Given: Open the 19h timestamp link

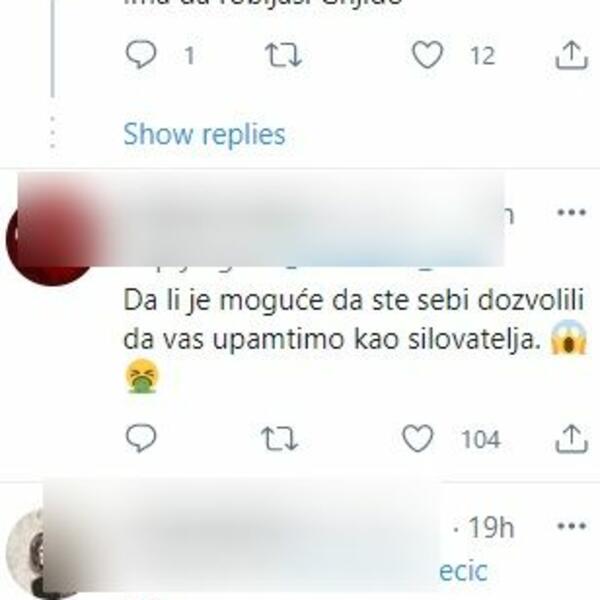Looking at the screenshot, I should tap(491, 527).
